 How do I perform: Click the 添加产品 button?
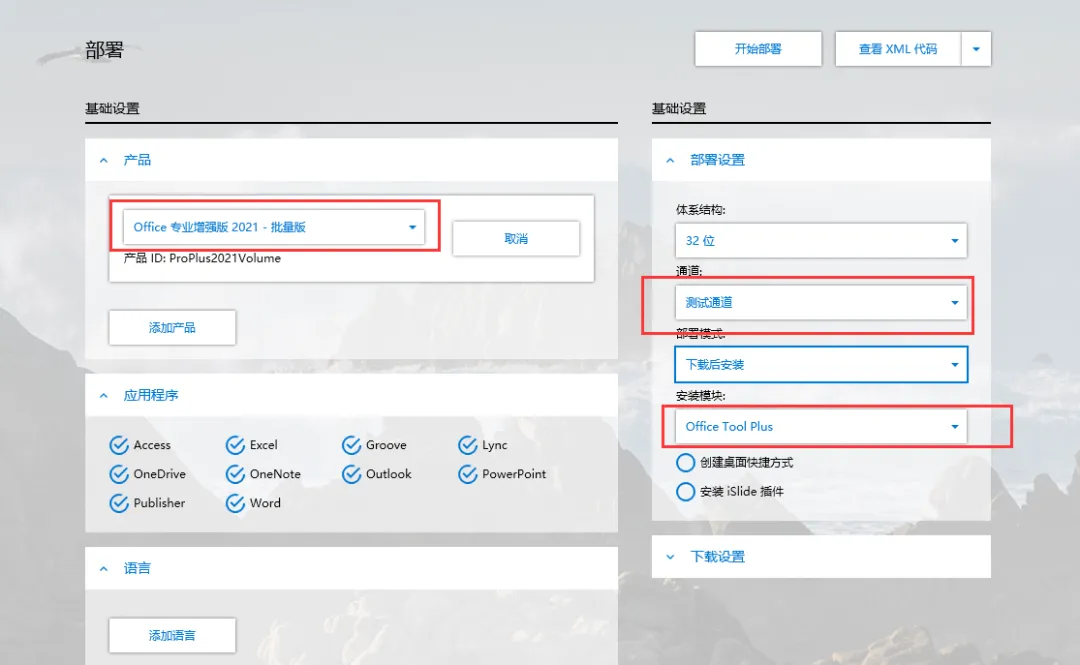coord(172,327)
